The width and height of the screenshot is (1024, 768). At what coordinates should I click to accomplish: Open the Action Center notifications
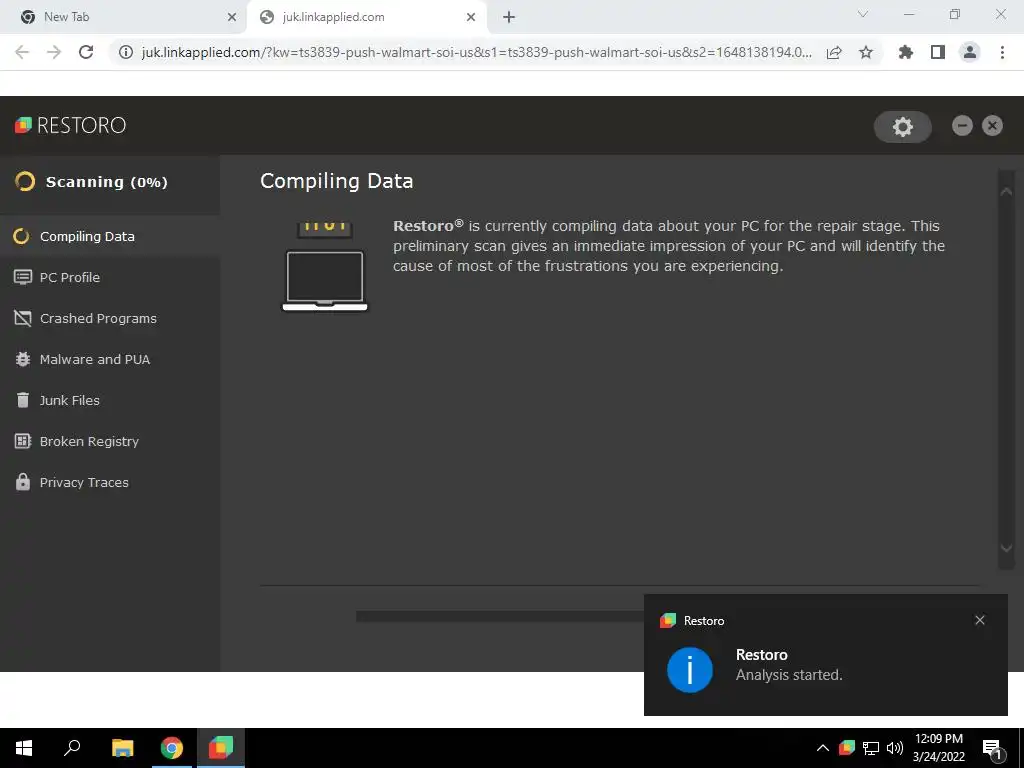[992, 748]
